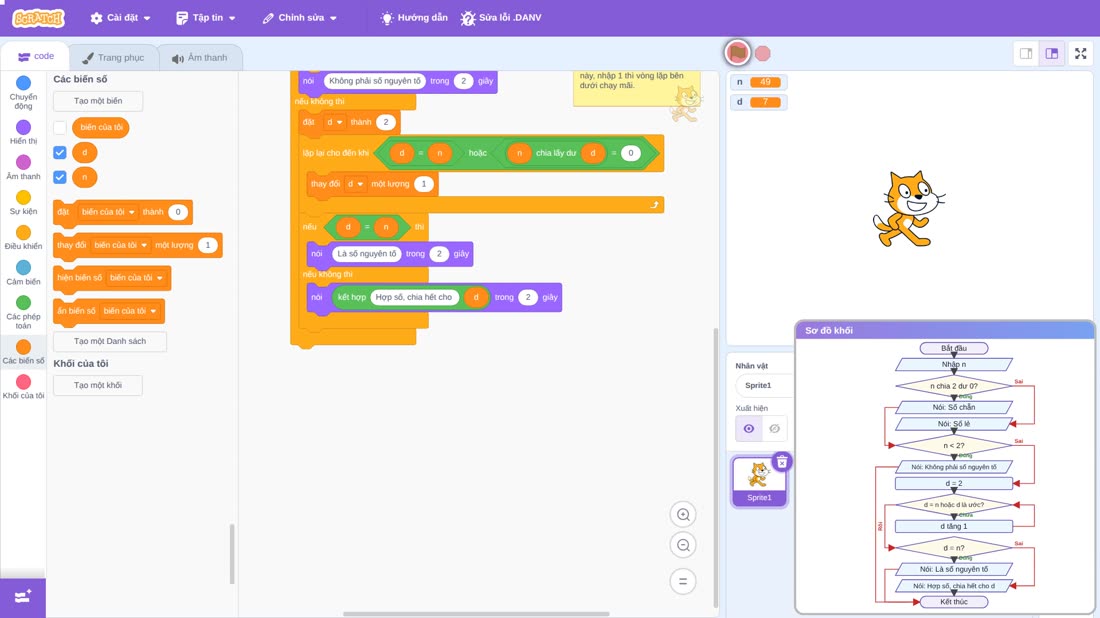Screen dimensions: 1100x618
Task: Select the Khối của tôi category
Action: coord(23,386)
